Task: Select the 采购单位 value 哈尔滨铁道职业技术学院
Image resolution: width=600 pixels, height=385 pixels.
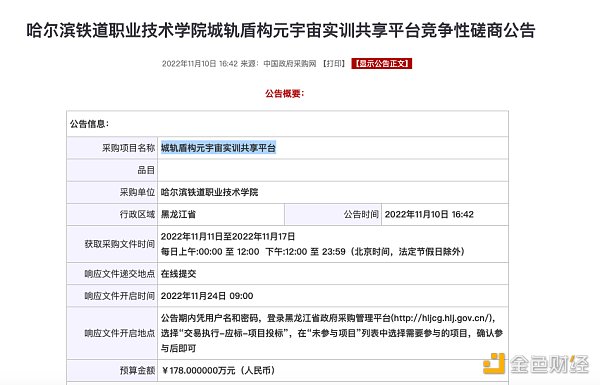Action: coord(209,192)
